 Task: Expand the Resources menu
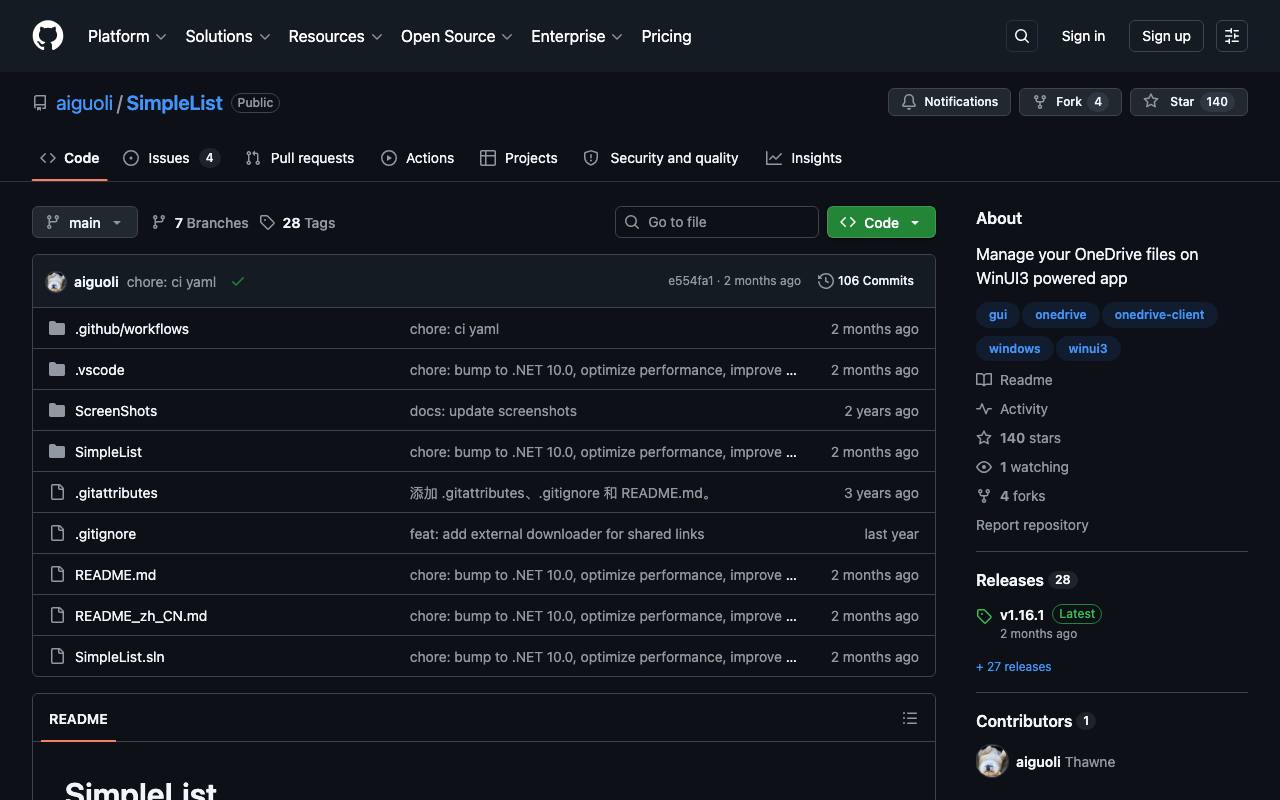(x=335, y=36)
